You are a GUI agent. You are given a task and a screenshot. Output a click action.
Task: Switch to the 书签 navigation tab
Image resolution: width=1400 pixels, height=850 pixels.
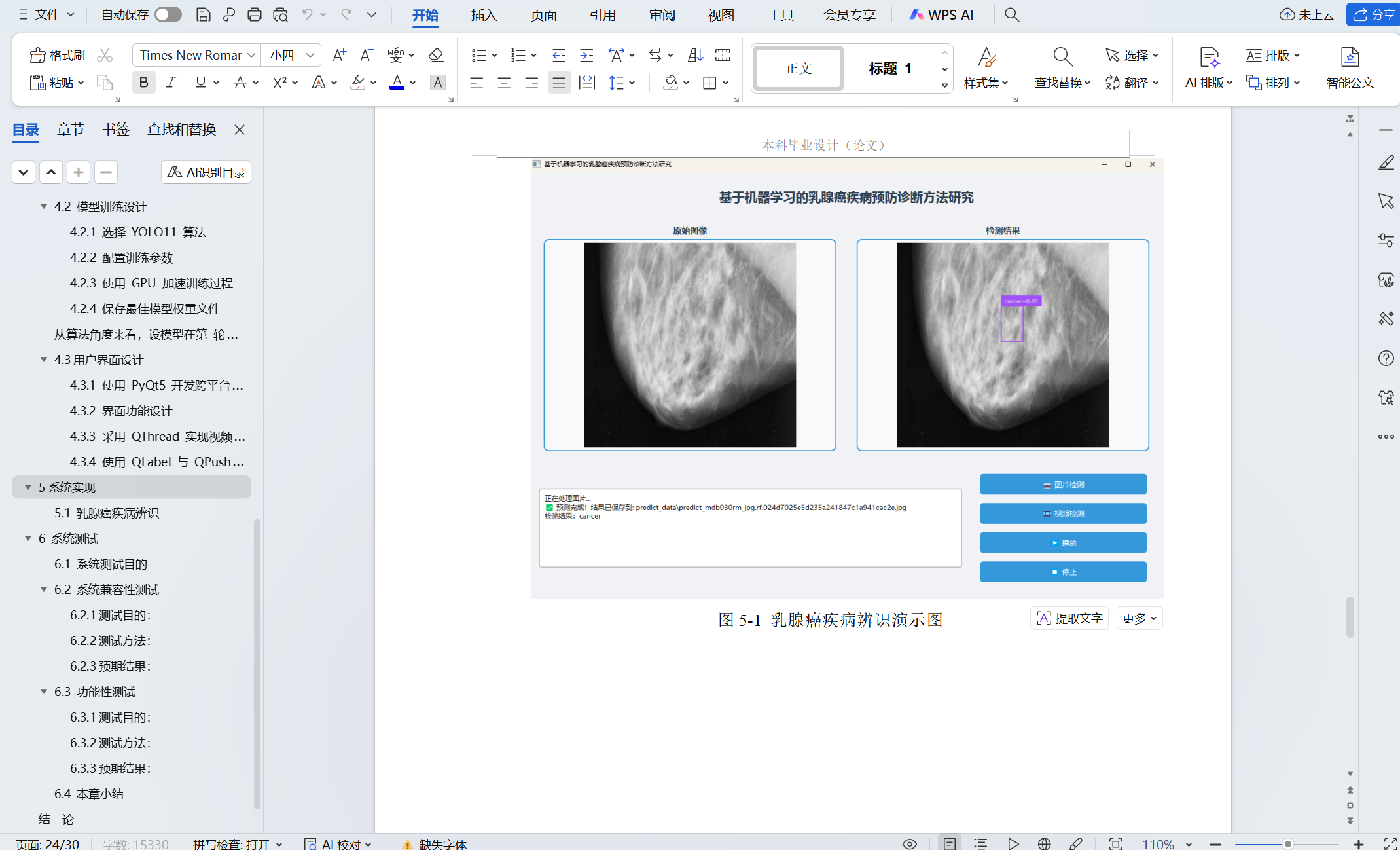coord(116,129)
